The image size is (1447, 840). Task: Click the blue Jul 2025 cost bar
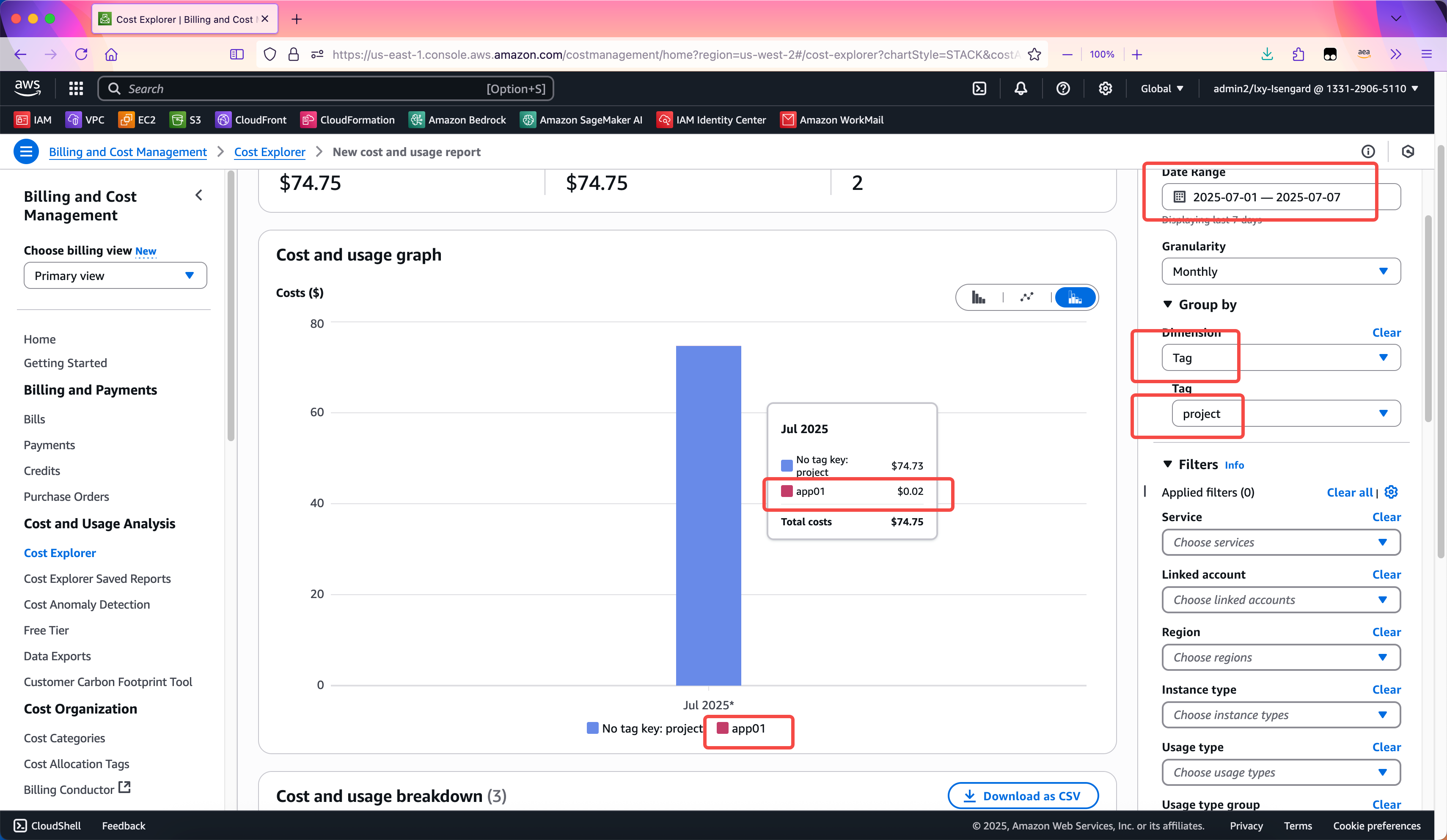pos(708,515)
